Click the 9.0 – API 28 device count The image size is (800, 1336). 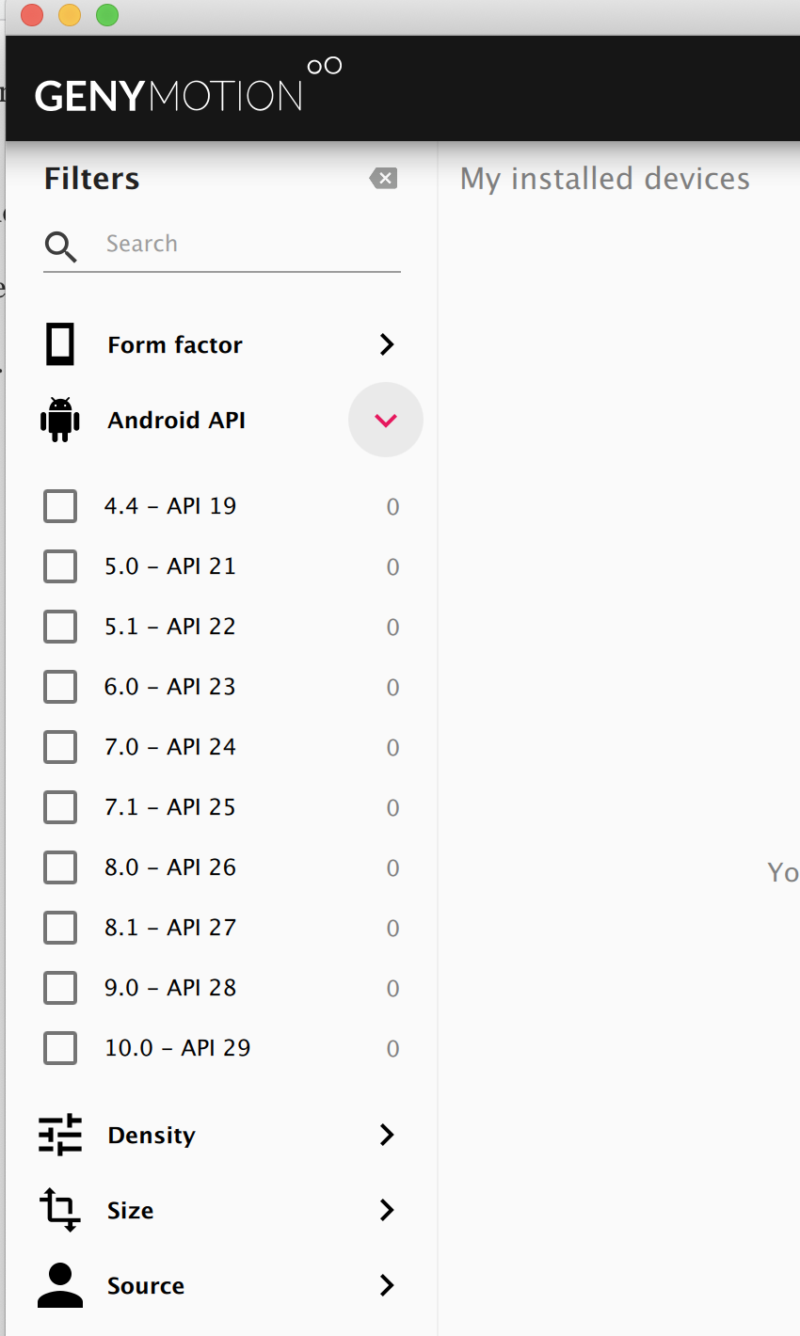[392, 987]
